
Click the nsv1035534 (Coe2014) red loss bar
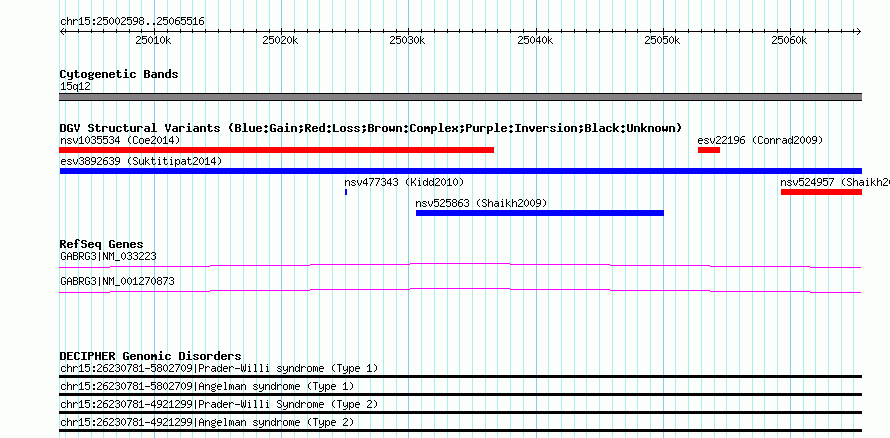[276, 150]
